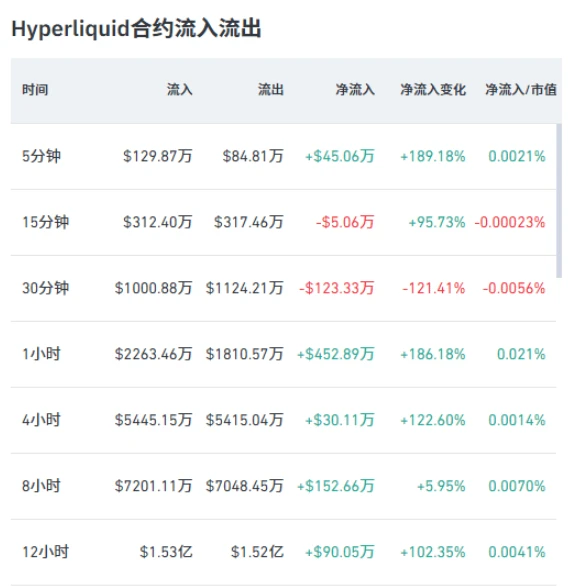Viewport: 571px width, 586px height.
Task: Click ratio value 0.0070%
Action: [517, 486]
